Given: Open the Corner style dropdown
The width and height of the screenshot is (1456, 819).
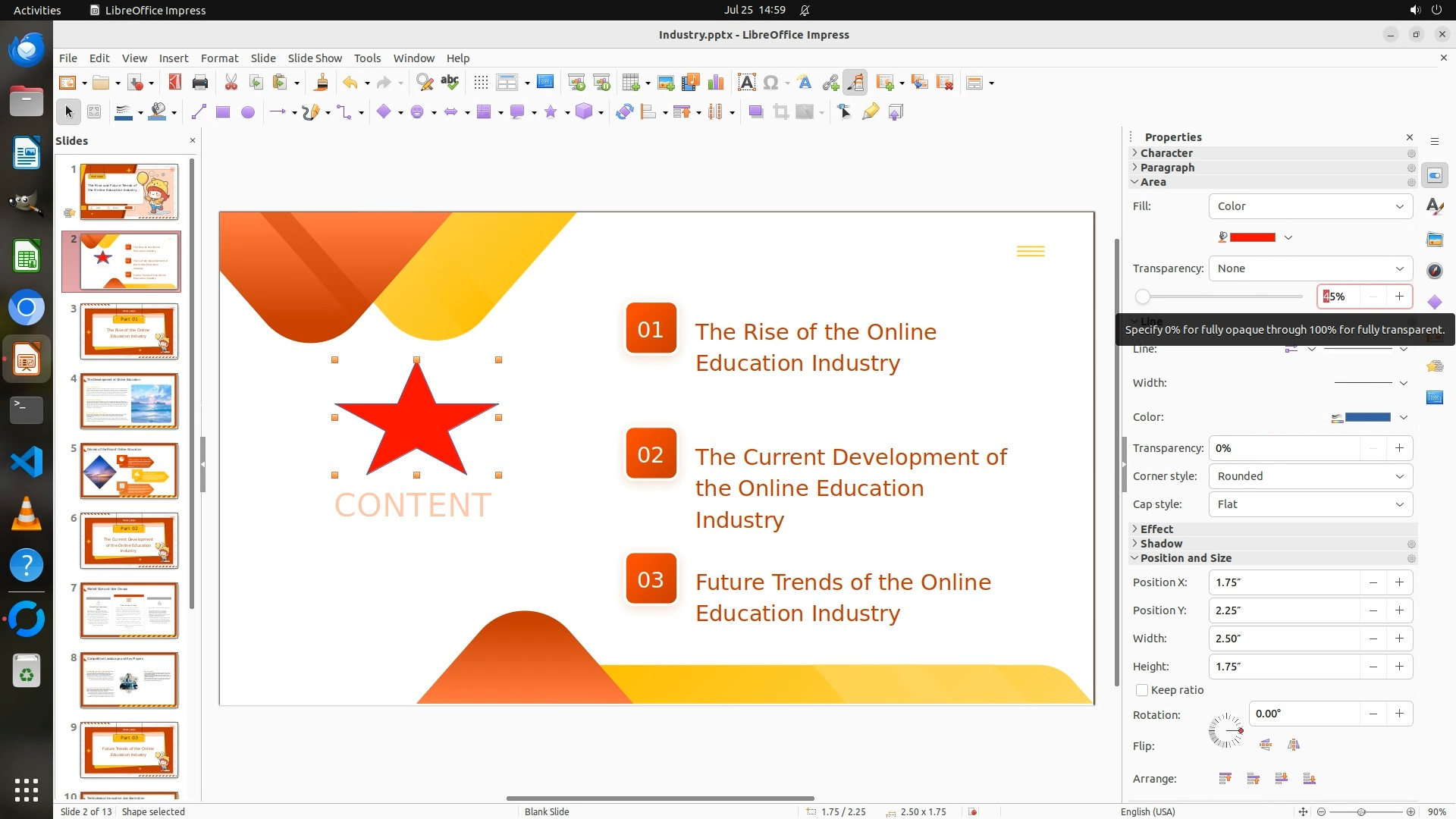Looking at the screenshot, I should [x=1310, y=476].
